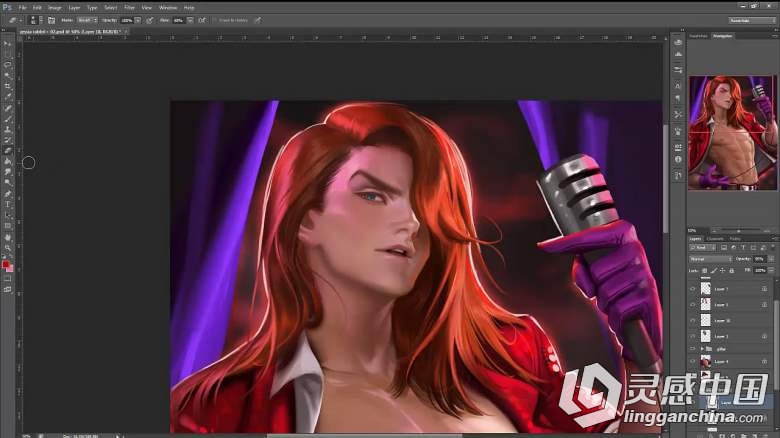Expand the group folder in Layers panel

tap(702, 349)
